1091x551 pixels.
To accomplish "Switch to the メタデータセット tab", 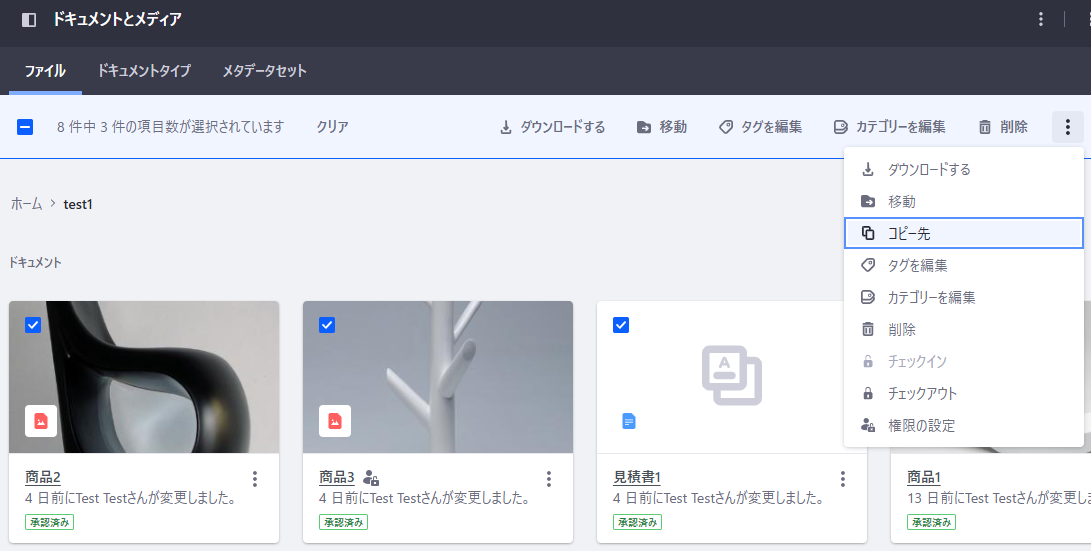I will 264,70.
